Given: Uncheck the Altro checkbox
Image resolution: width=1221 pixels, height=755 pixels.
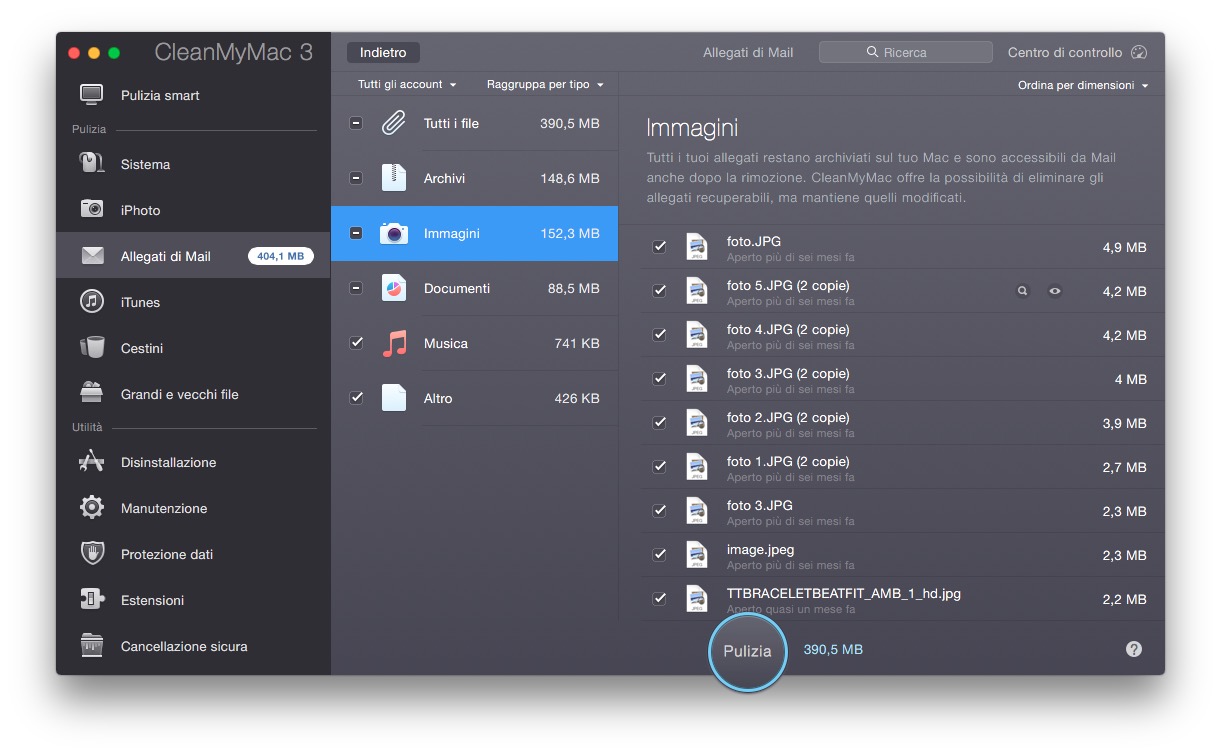Looking at the screenshot, I should tap(356, 398).
